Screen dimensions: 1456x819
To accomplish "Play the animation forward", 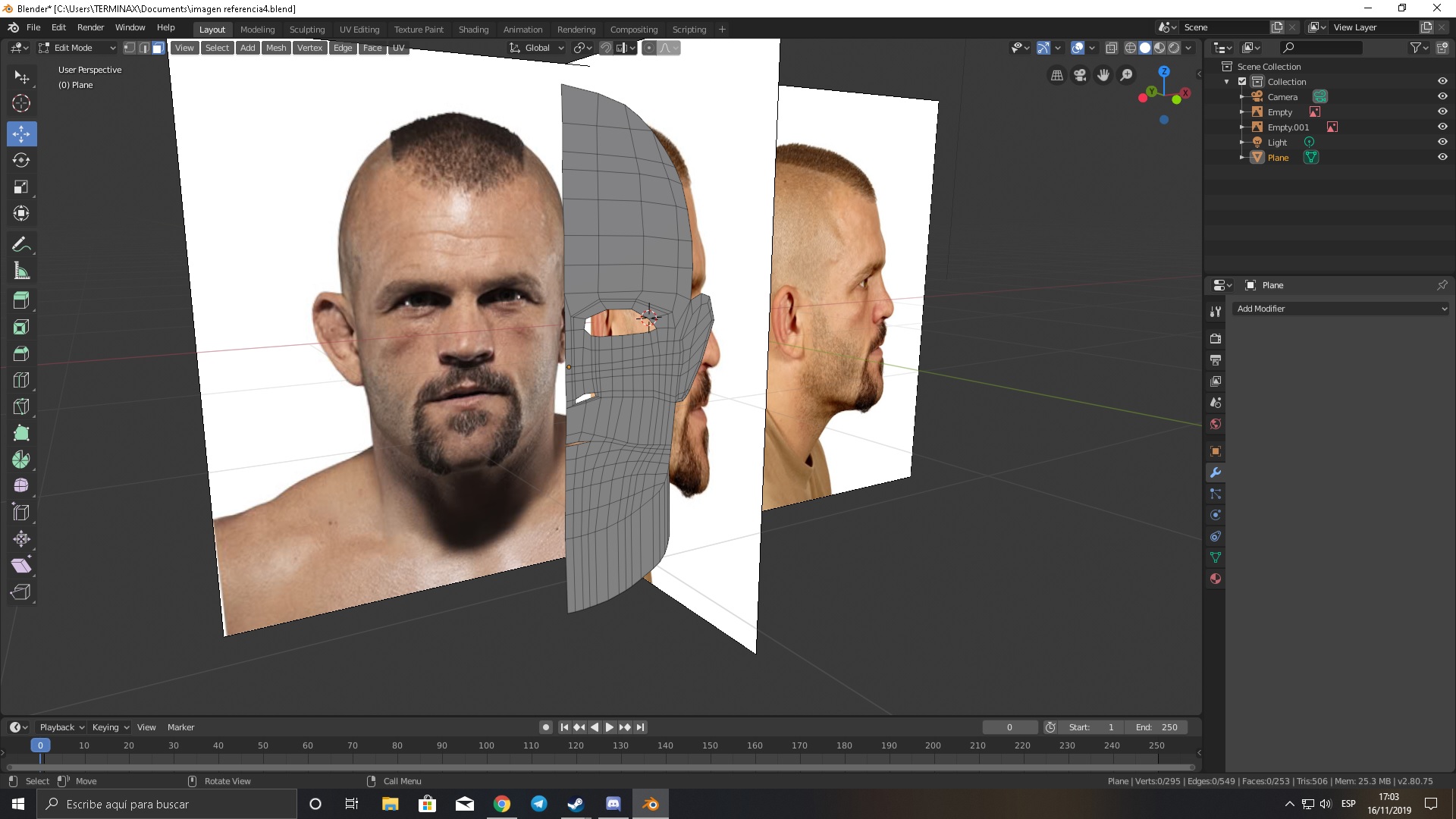I will coord(610,727).
